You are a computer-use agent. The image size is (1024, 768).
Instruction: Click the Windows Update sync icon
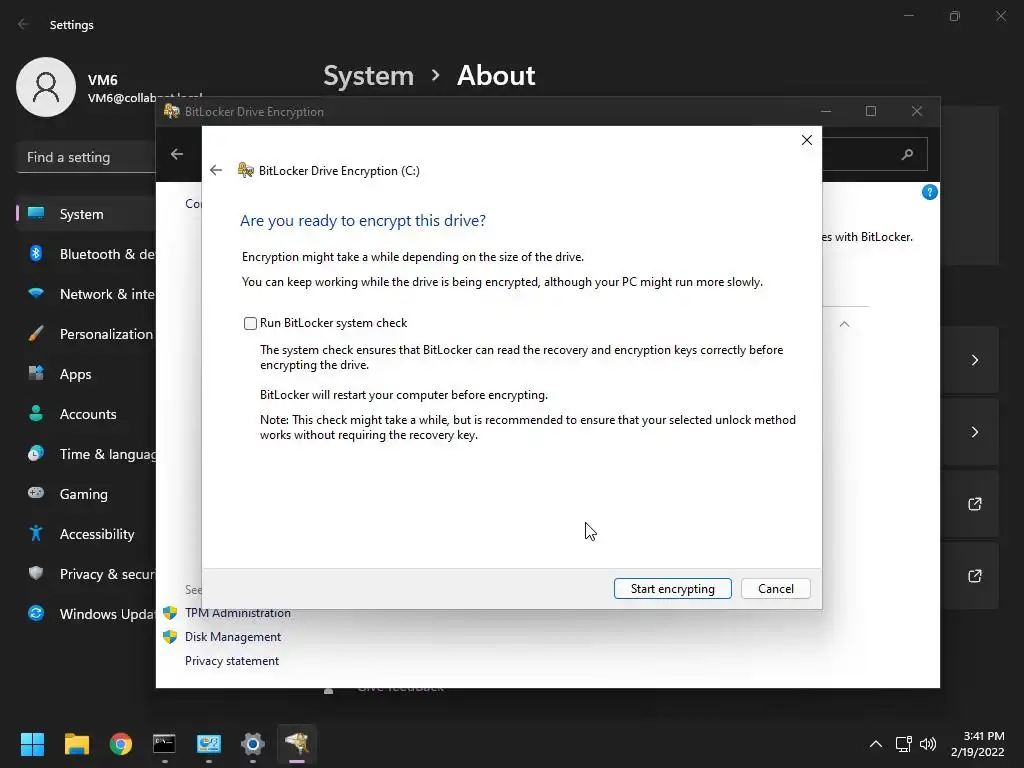36,613
